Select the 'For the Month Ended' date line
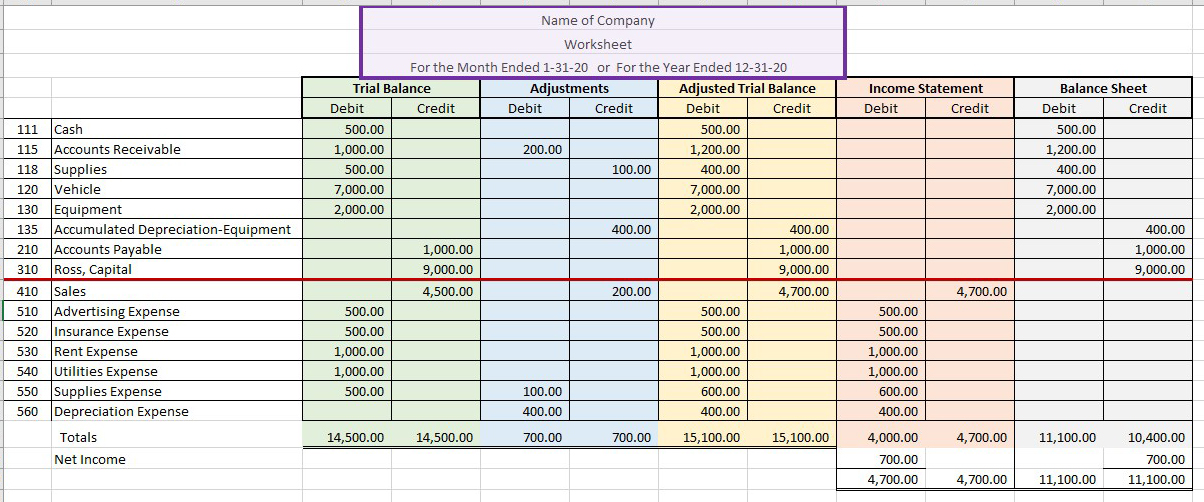Image resolution: width=1204 pixels, height=502 pixels. 598,67
